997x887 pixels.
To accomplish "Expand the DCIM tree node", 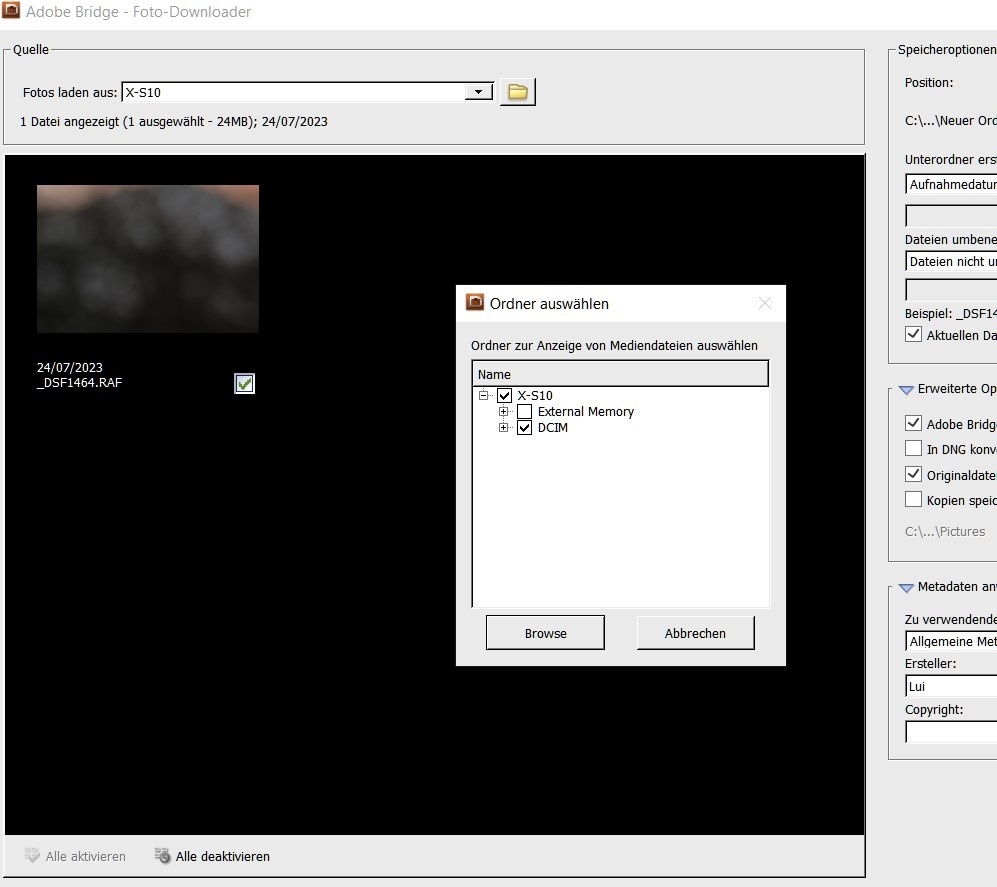I will (x=504, y=428).
